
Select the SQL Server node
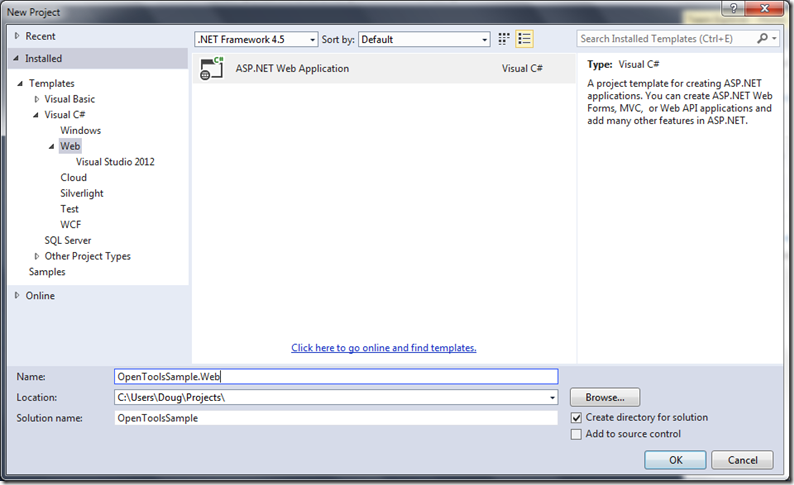68,240
